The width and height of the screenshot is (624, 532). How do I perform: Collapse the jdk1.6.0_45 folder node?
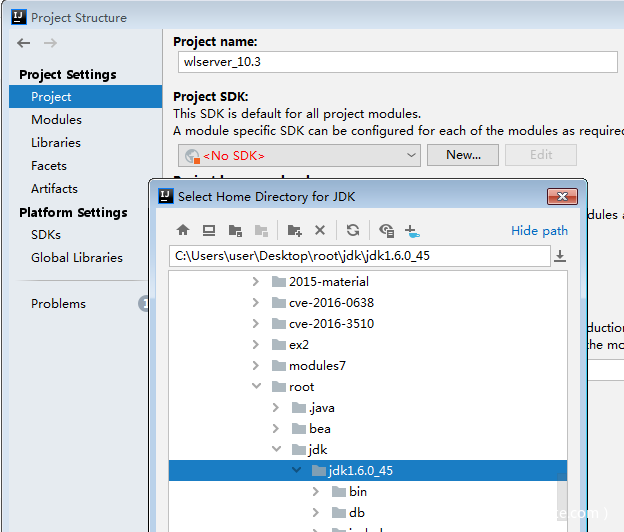coord(297,470)
